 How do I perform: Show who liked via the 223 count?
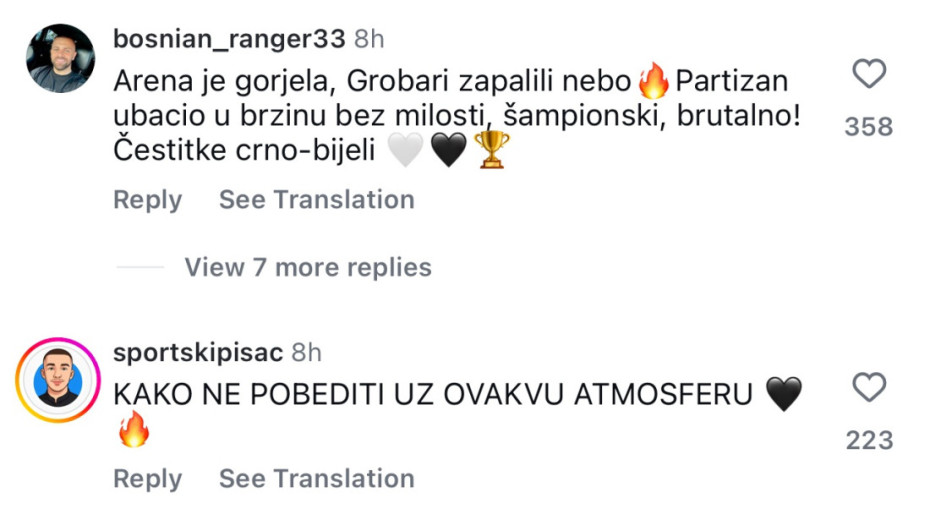click(868, 440)
